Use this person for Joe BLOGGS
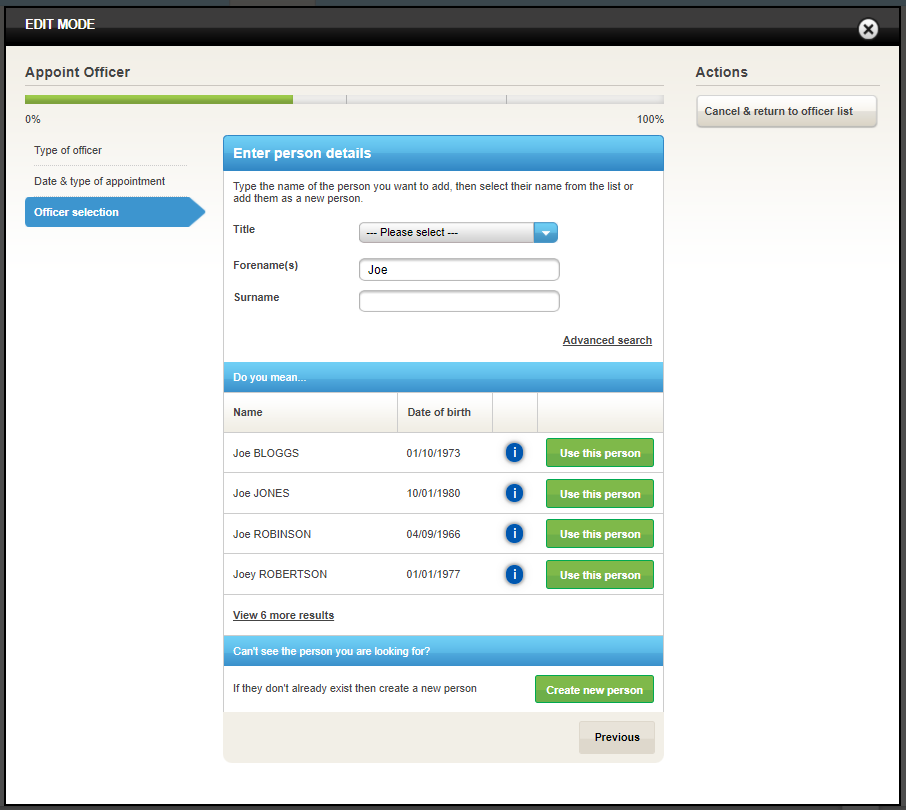This screenshot has width=906, height=810. [x=599, y=453]
